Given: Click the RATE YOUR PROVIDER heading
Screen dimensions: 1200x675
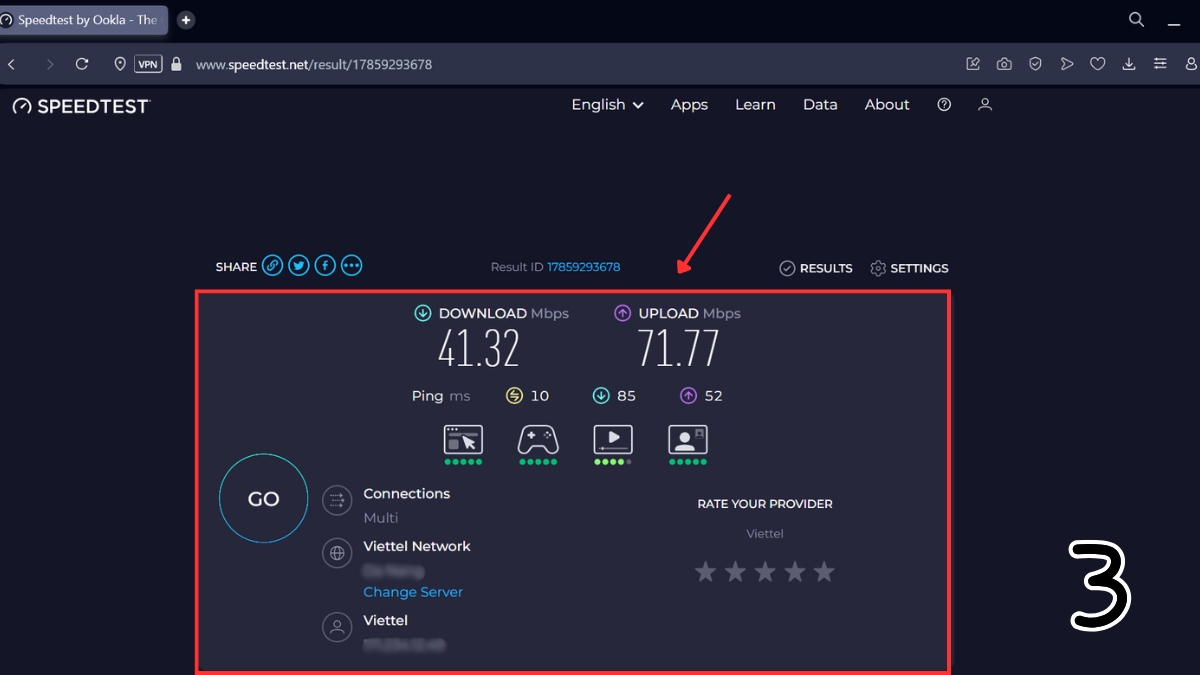Looking at the screenshot, I should (765, 504).
